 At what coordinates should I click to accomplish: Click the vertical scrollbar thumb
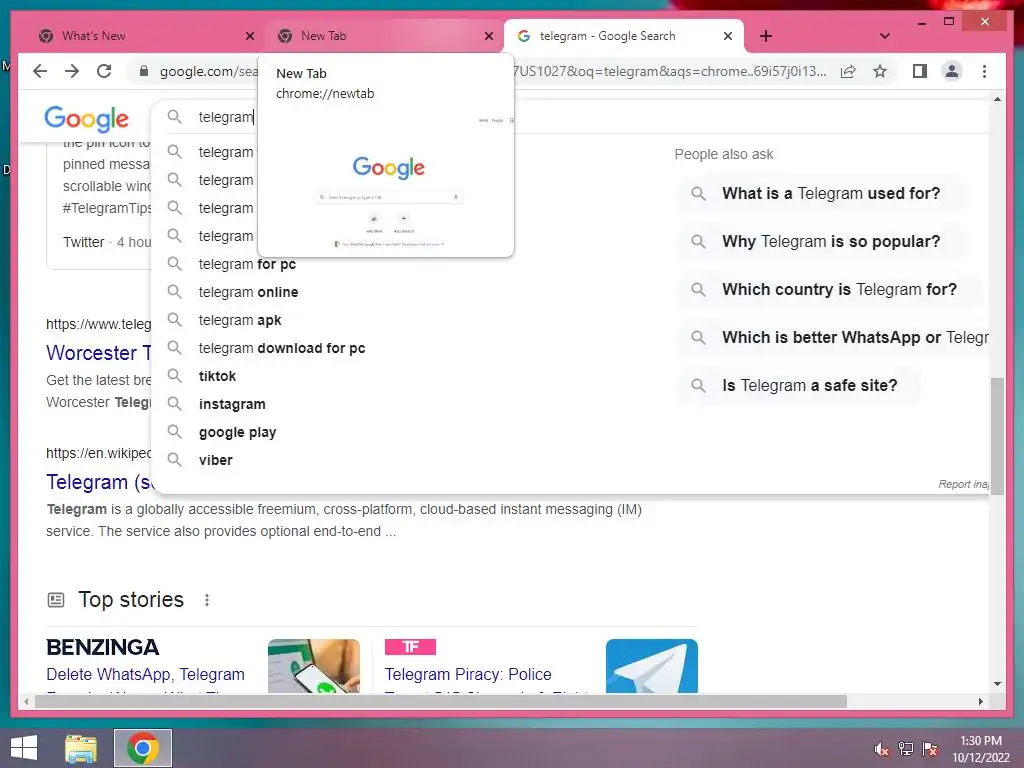[997, 436]
